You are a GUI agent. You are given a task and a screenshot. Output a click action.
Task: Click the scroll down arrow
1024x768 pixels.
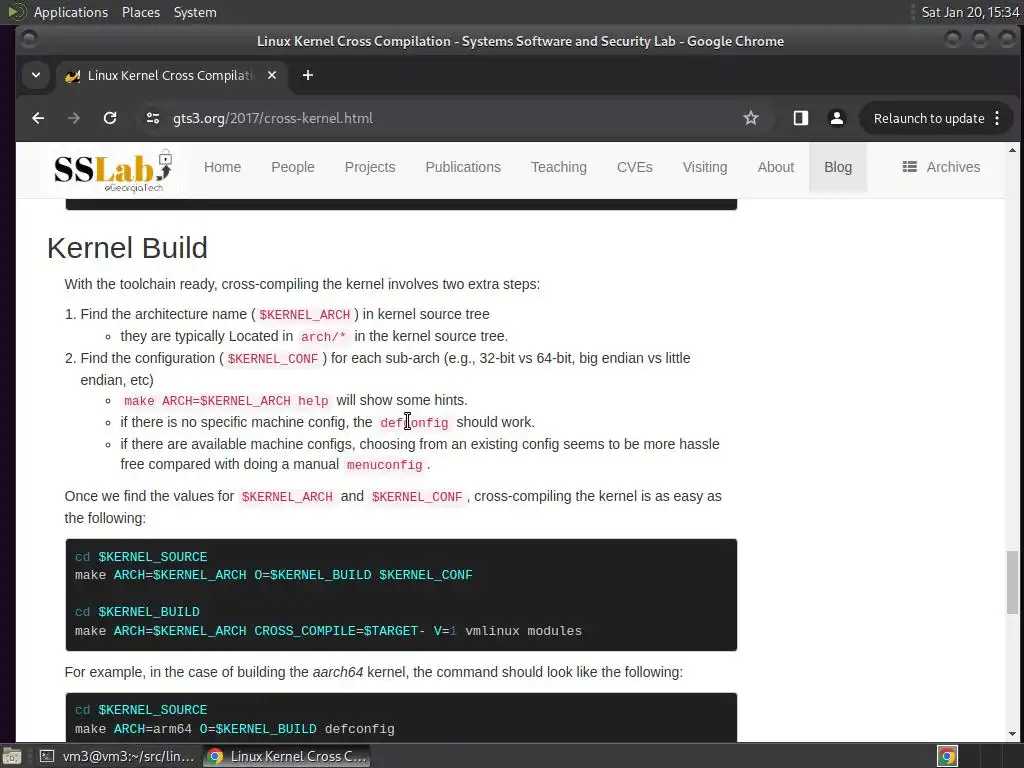tap(1012, 733)
